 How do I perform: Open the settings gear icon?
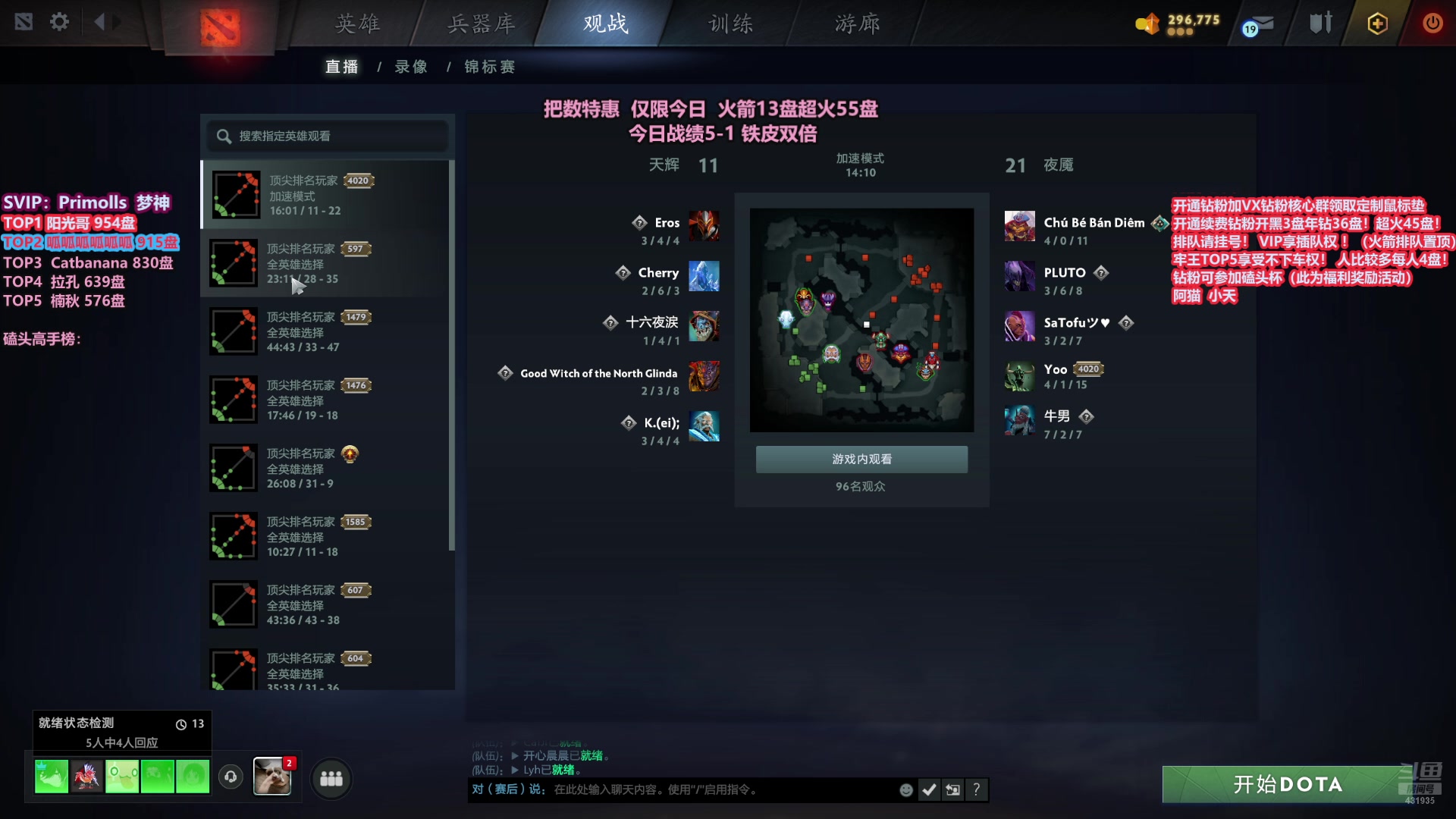(x=59, y=22)
